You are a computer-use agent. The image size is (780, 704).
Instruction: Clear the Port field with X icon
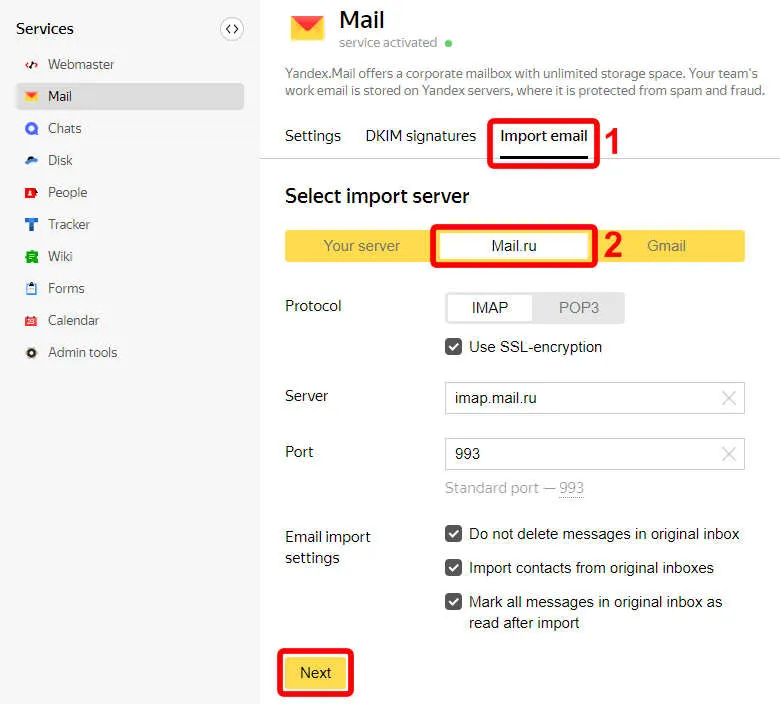coord(729,454)
